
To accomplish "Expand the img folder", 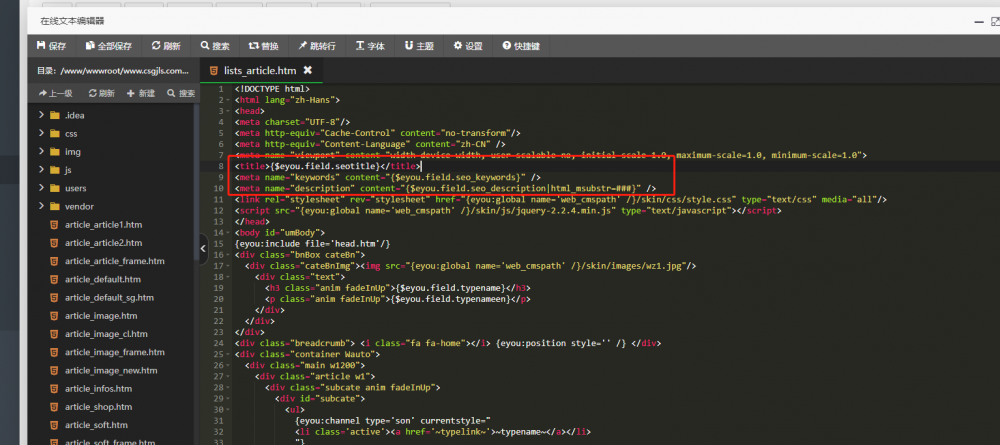I will tap(41, 151).
